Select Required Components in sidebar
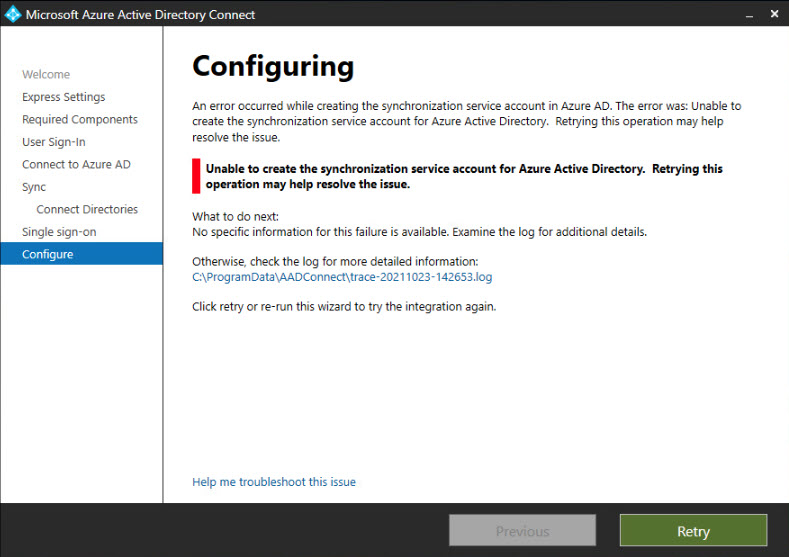The width and height of the screenshot is (789, 557). pos(80,119)
